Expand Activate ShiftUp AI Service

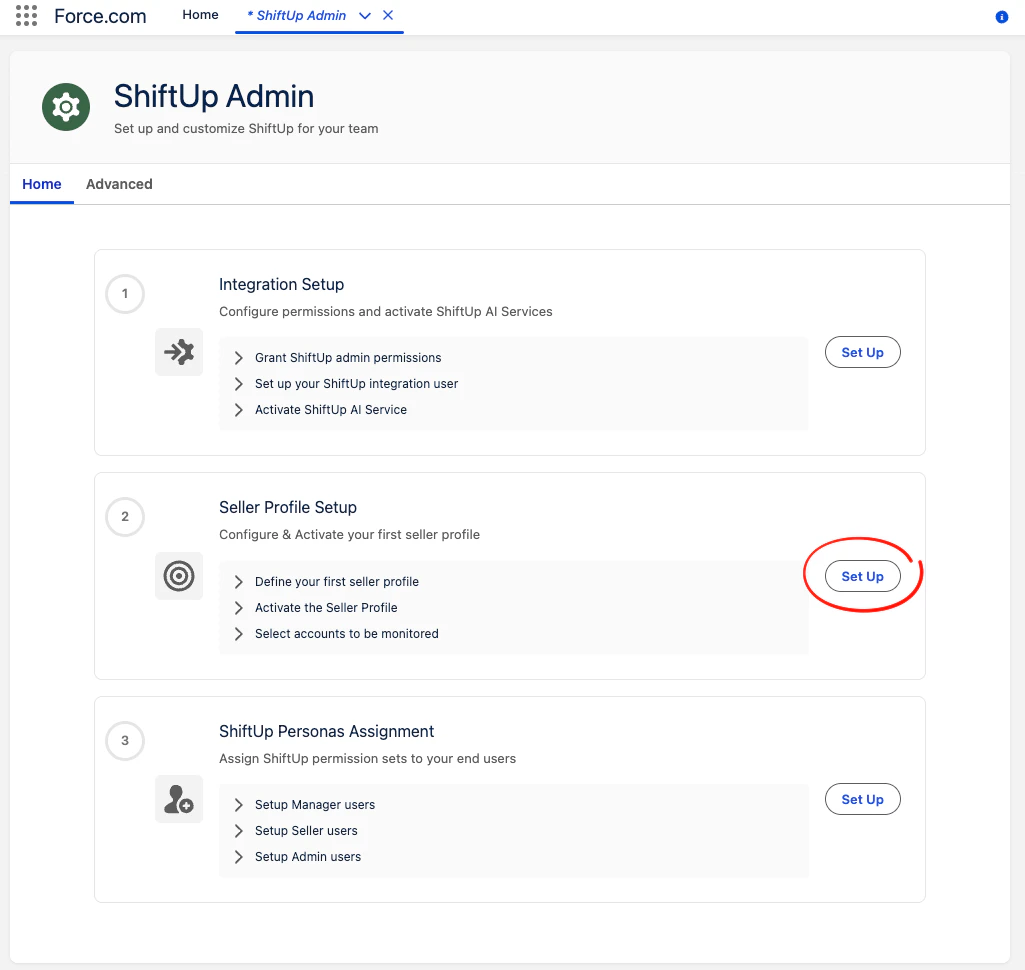point(239,410)
